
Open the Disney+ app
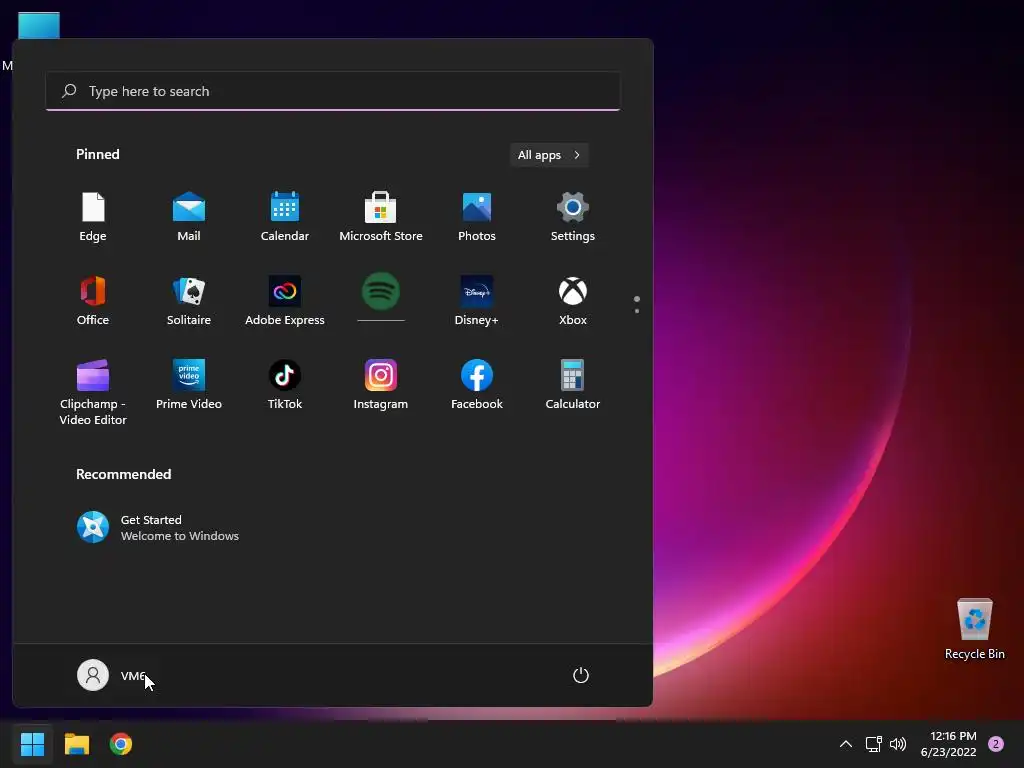477,300
